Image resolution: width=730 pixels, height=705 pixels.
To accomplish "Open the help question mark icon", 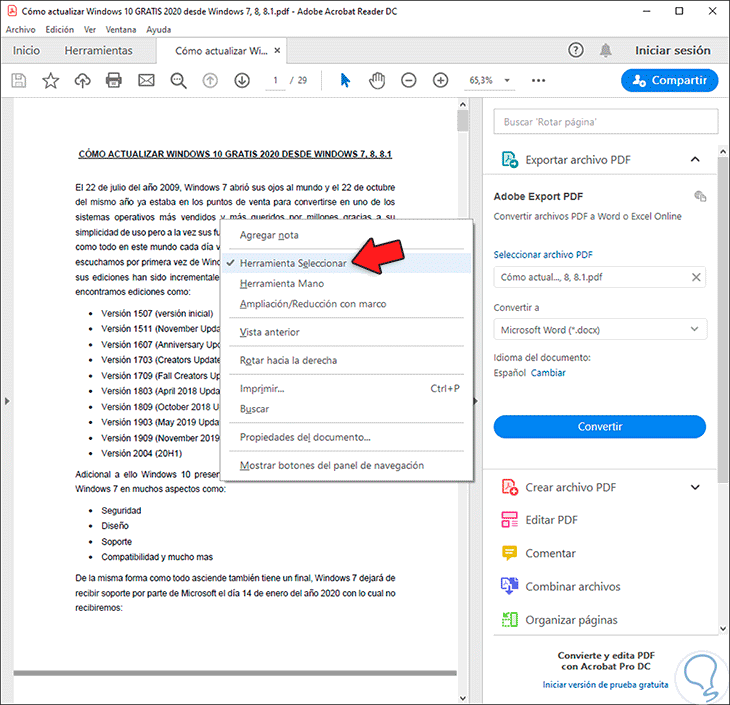I will point(576,50).
